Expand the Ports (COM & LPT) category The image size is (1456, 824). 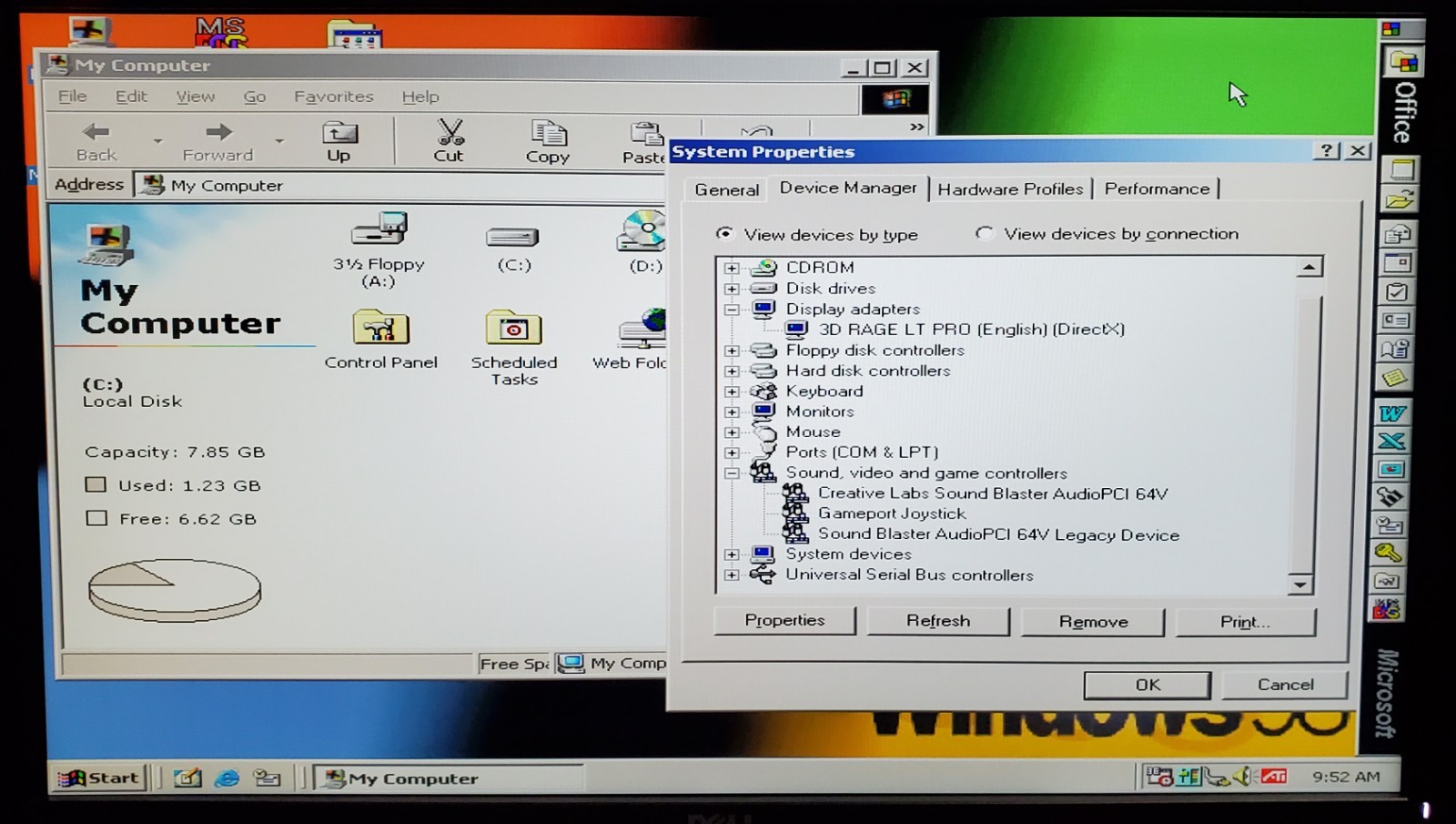(732, 453)
